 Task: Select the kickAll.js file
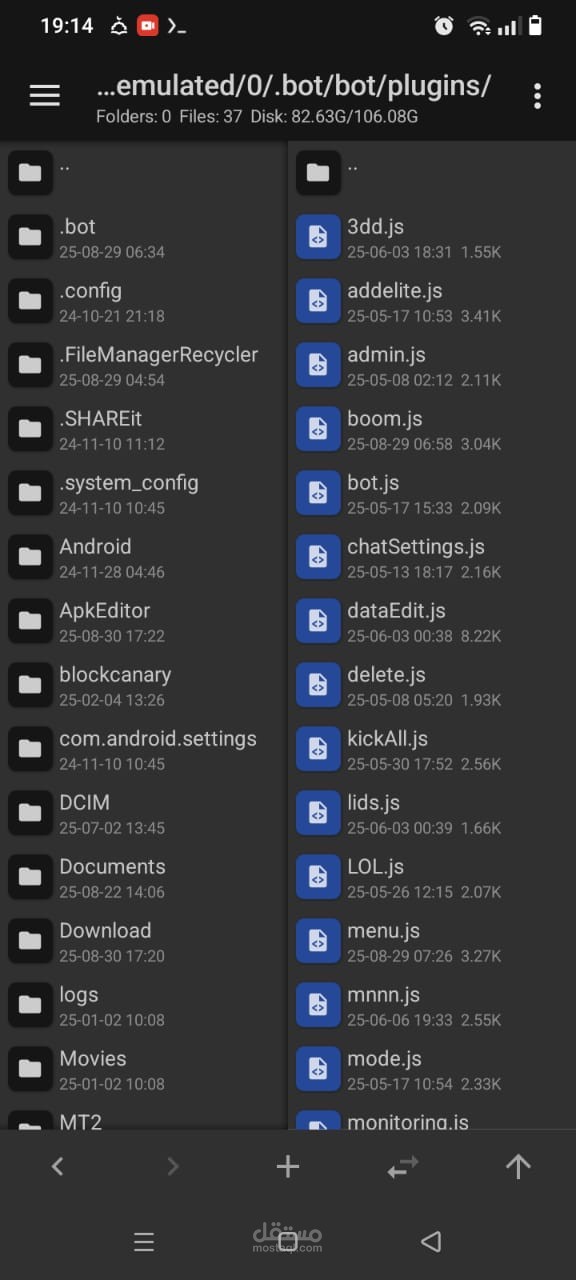coord(432,749)
